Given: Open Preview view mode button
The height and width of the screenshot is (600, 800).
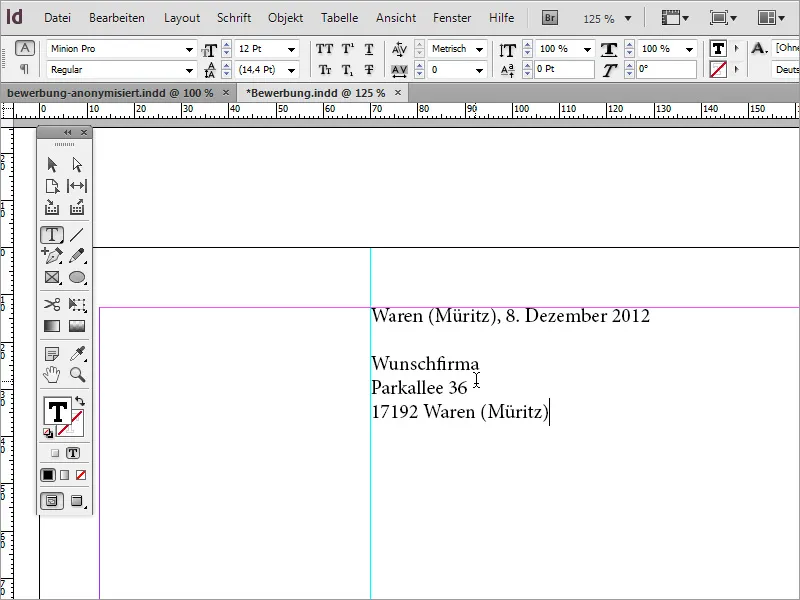Looking at the screenshot, I should click(77, 501).
